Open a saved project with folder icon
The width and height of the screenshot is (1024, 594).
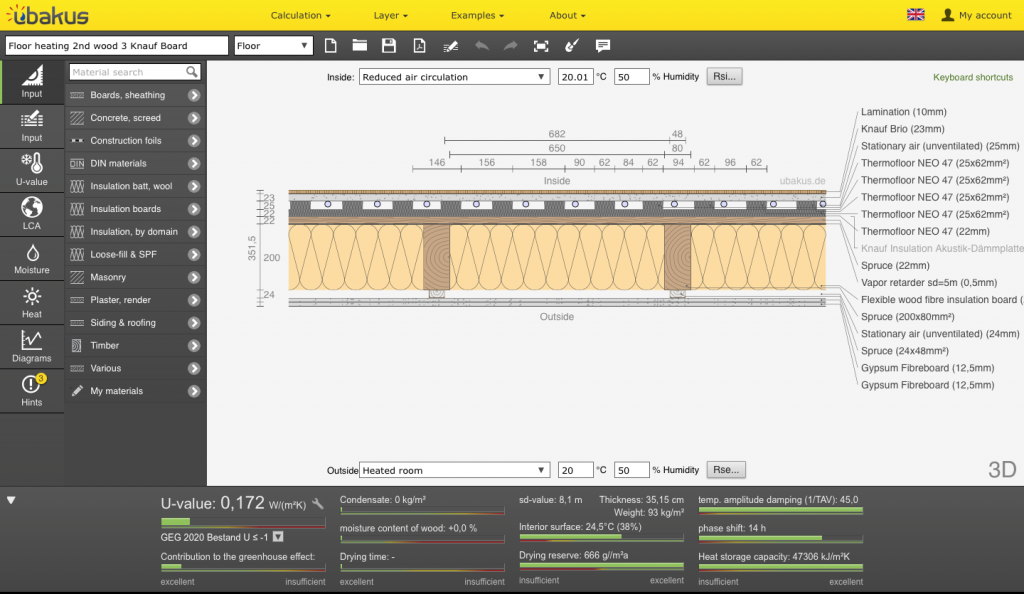360,46
